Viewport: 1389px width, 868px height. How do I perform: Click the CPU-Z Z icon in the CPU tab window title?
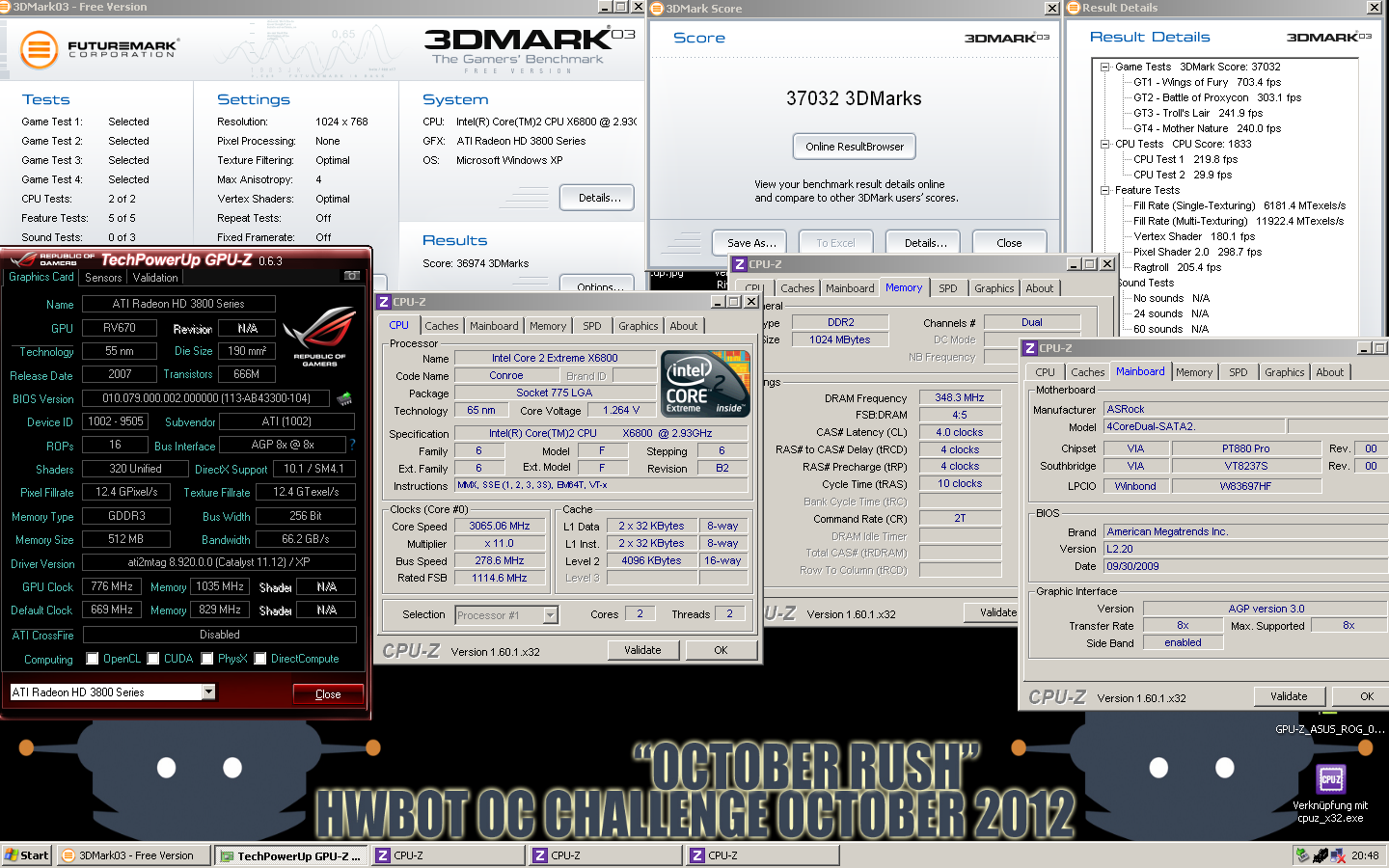tap(383, 302)
